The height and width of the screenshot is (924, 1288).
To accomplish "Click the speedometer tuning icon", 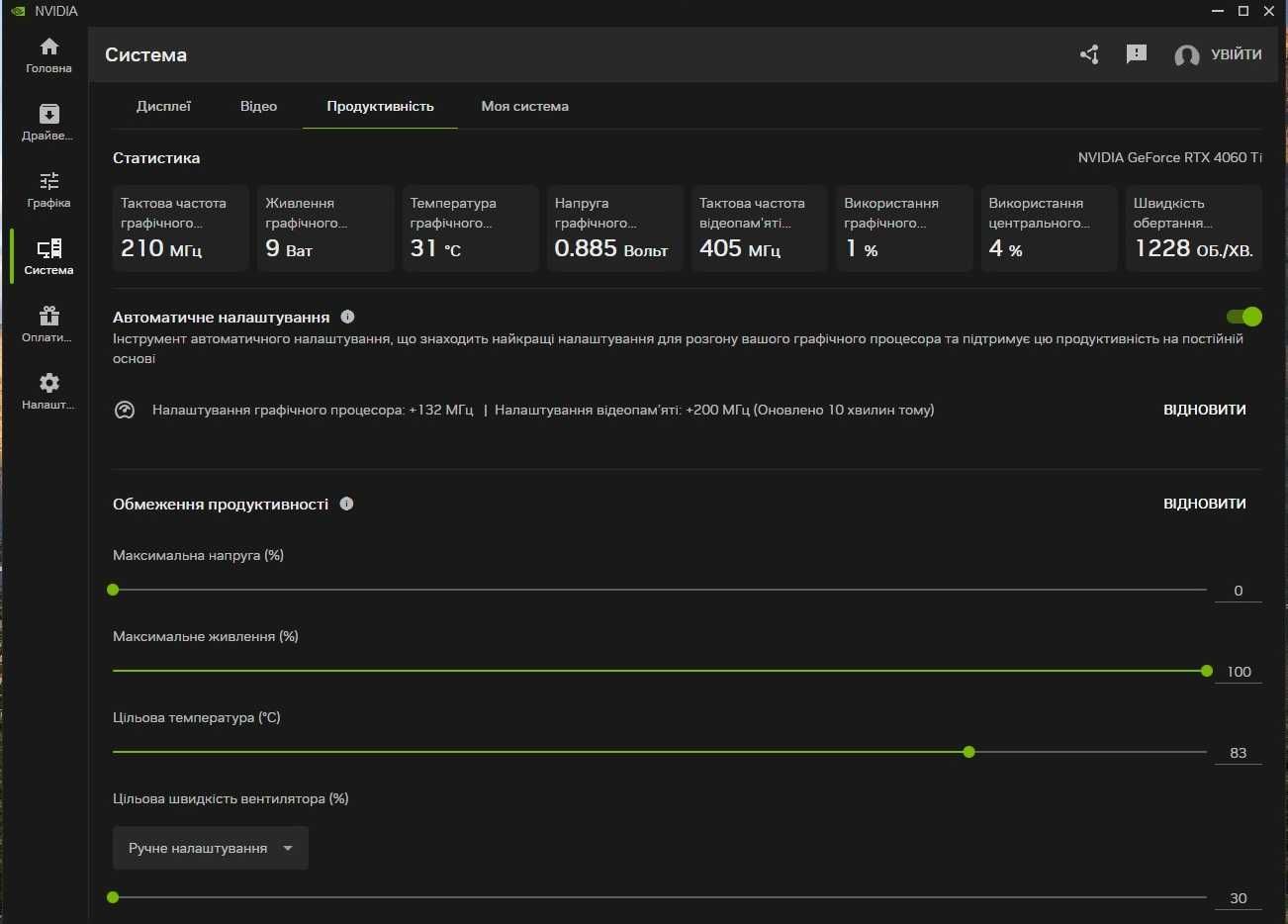I will (125, 410).
